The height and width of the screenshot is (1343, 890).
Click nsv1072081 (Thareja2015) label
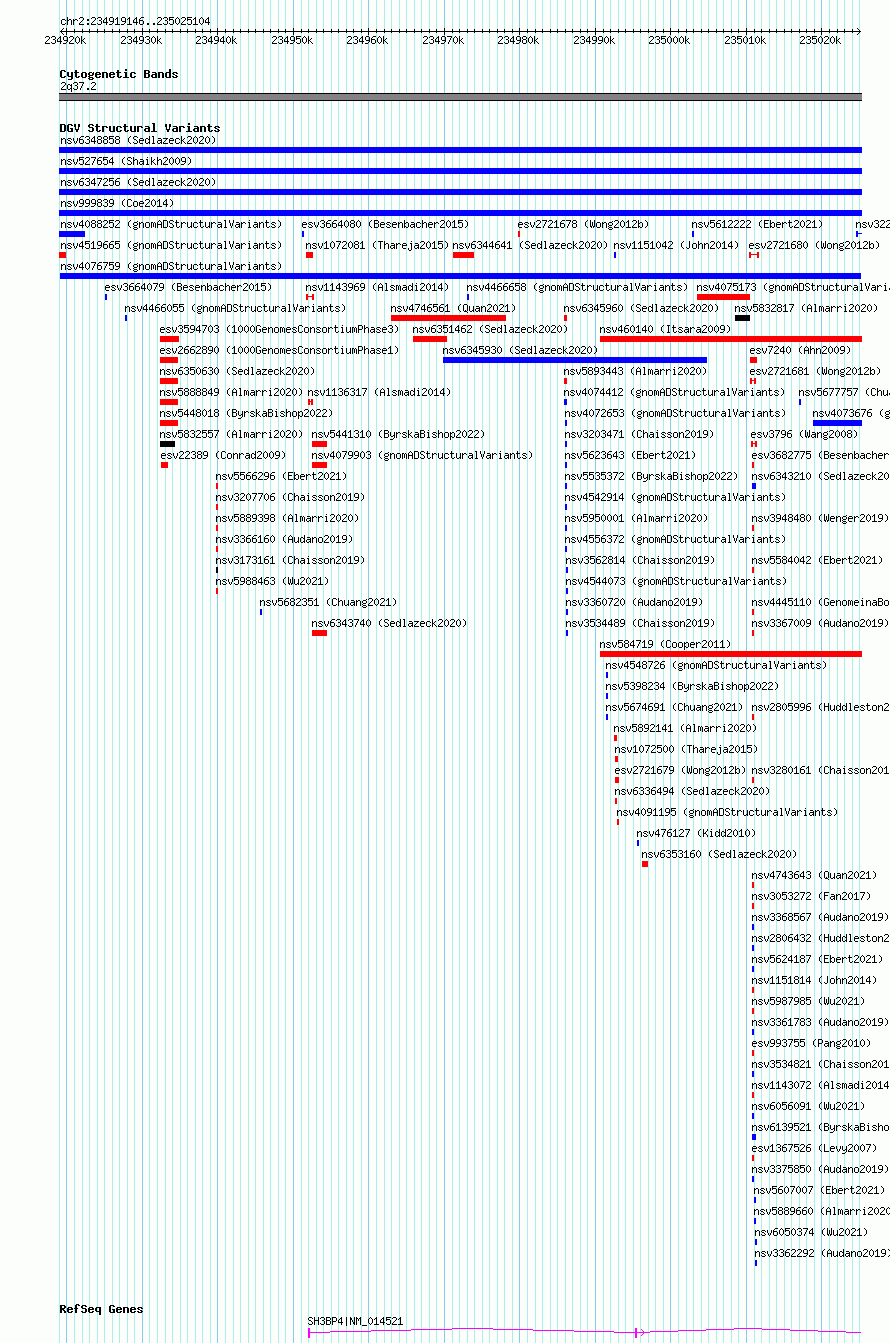376,245
